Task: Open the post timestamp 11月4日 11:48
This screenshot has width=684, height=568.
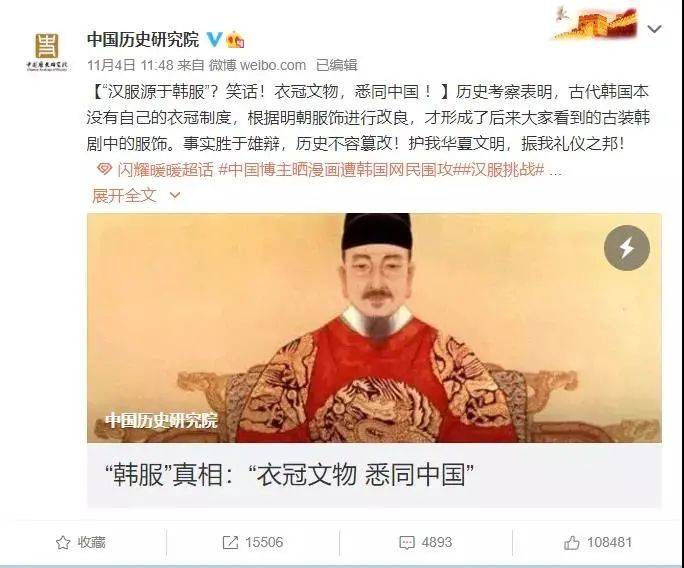Action: (130, 65)
